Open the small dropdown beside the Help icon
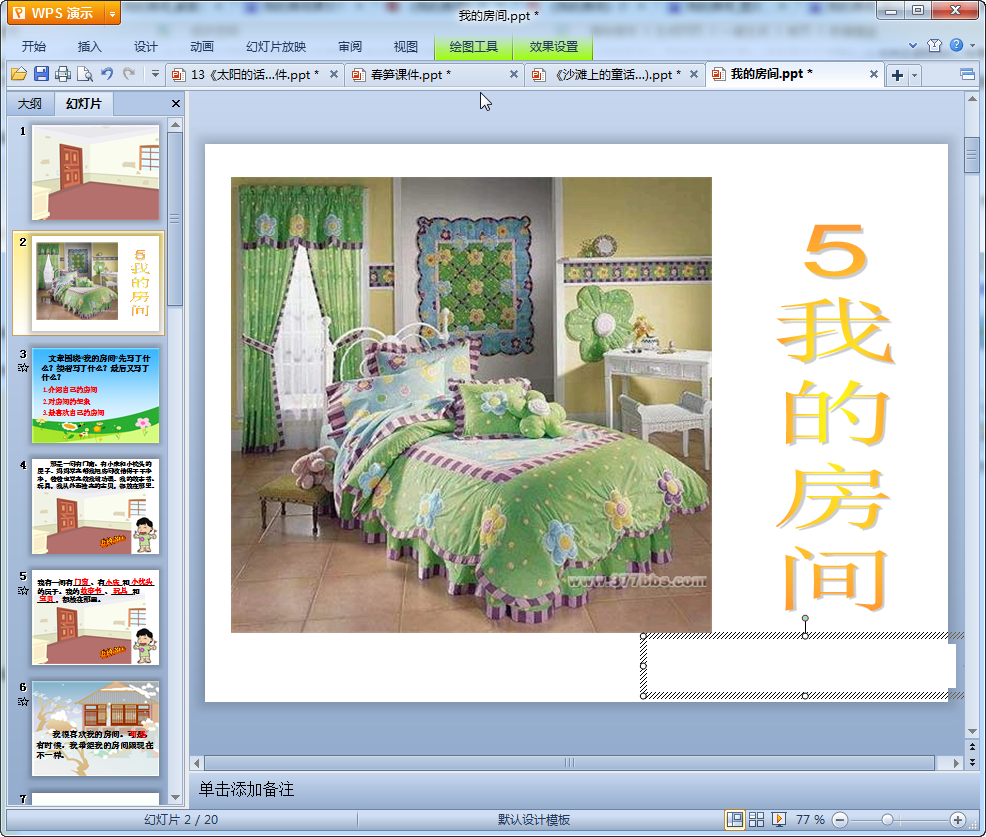Screen dimensions: 986x837 tap(973, 45)
